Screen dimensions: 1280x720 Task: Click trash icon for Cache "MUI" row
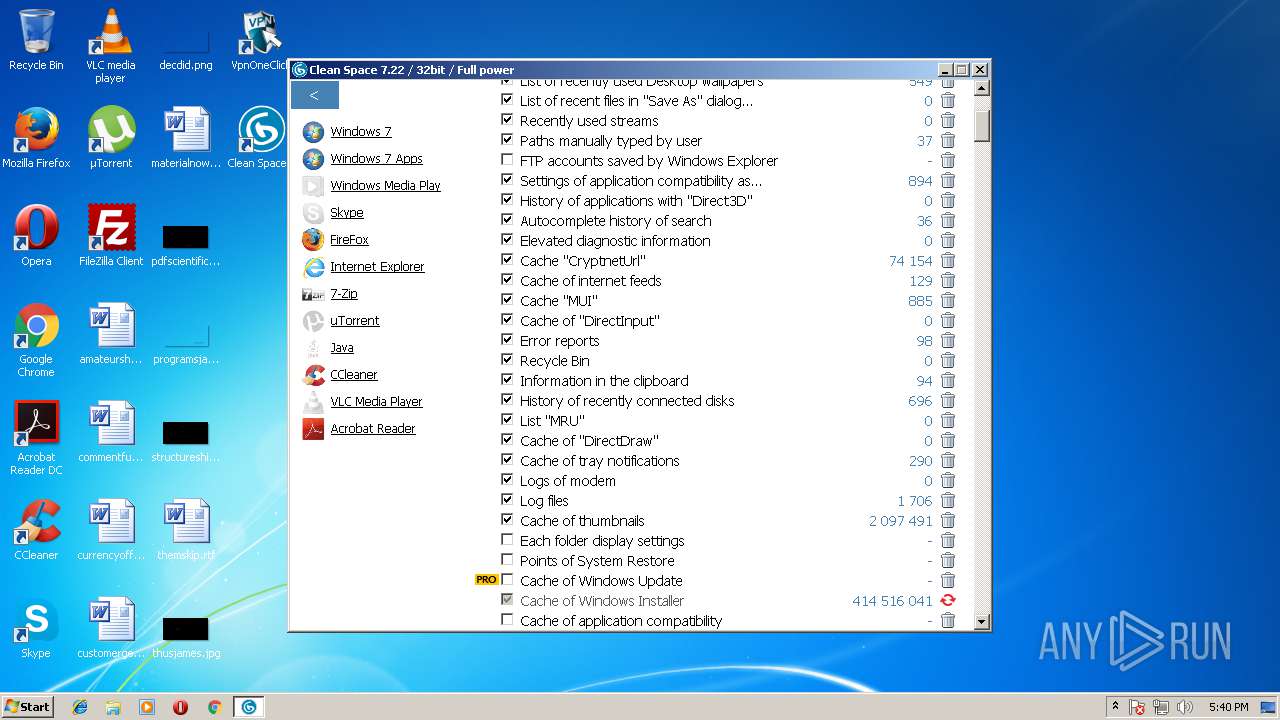(x=948, y=301)
